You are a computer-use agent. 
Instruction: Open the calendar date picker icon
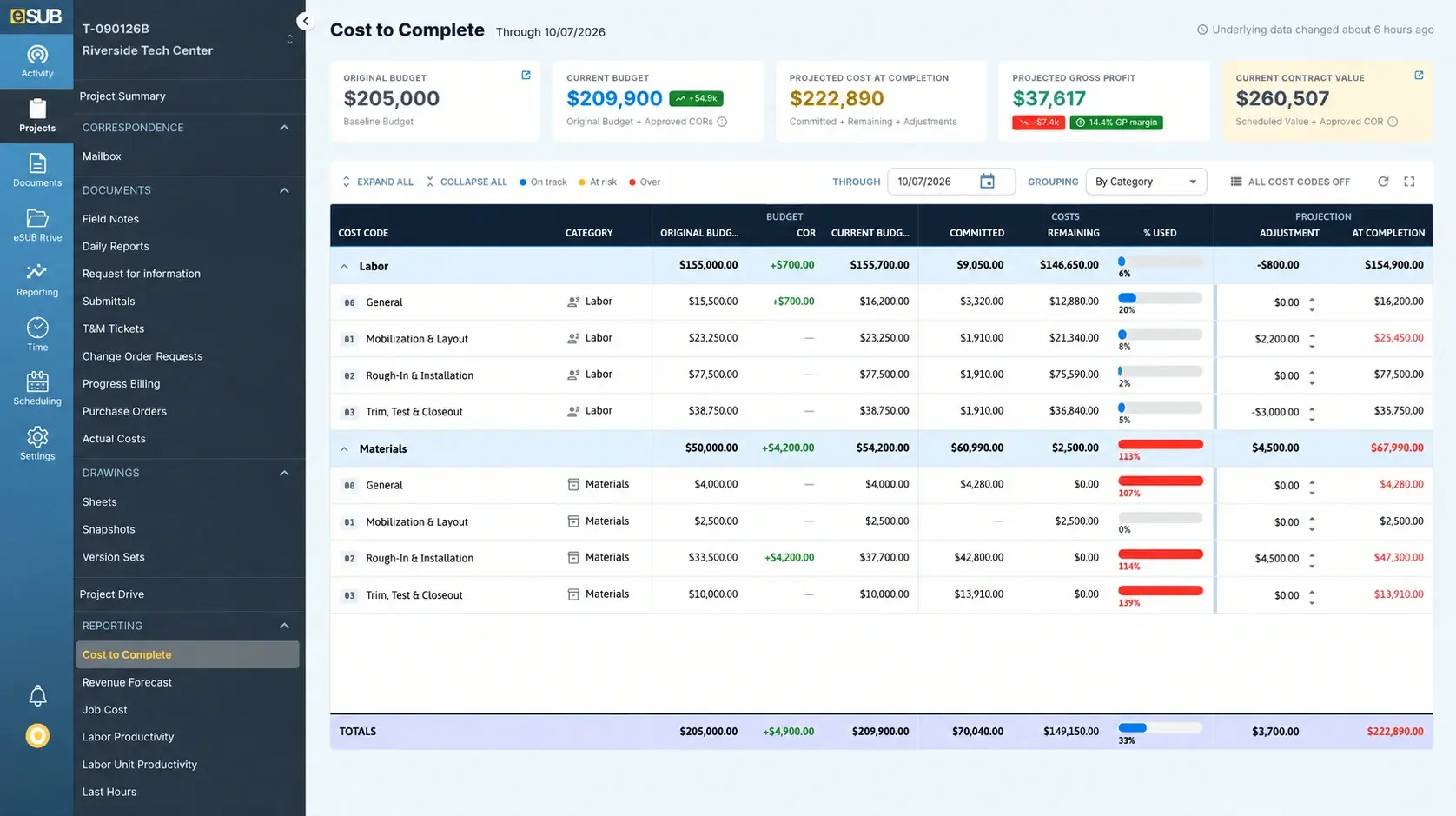click(987, 182)
